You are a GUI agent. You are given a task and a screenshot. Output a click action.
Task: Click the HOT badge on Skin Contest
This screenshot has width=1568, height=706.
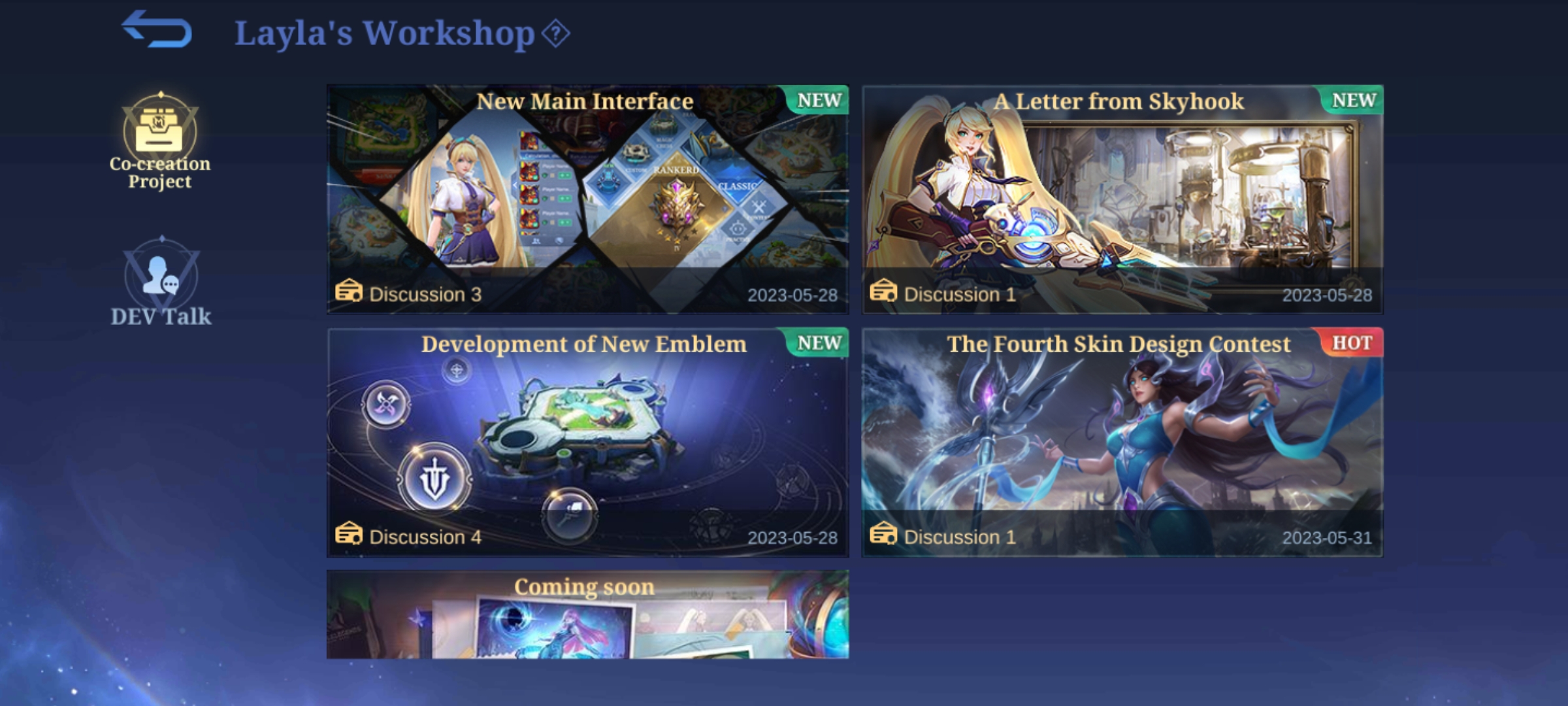pyautogui.click(x=1352, y=343)
